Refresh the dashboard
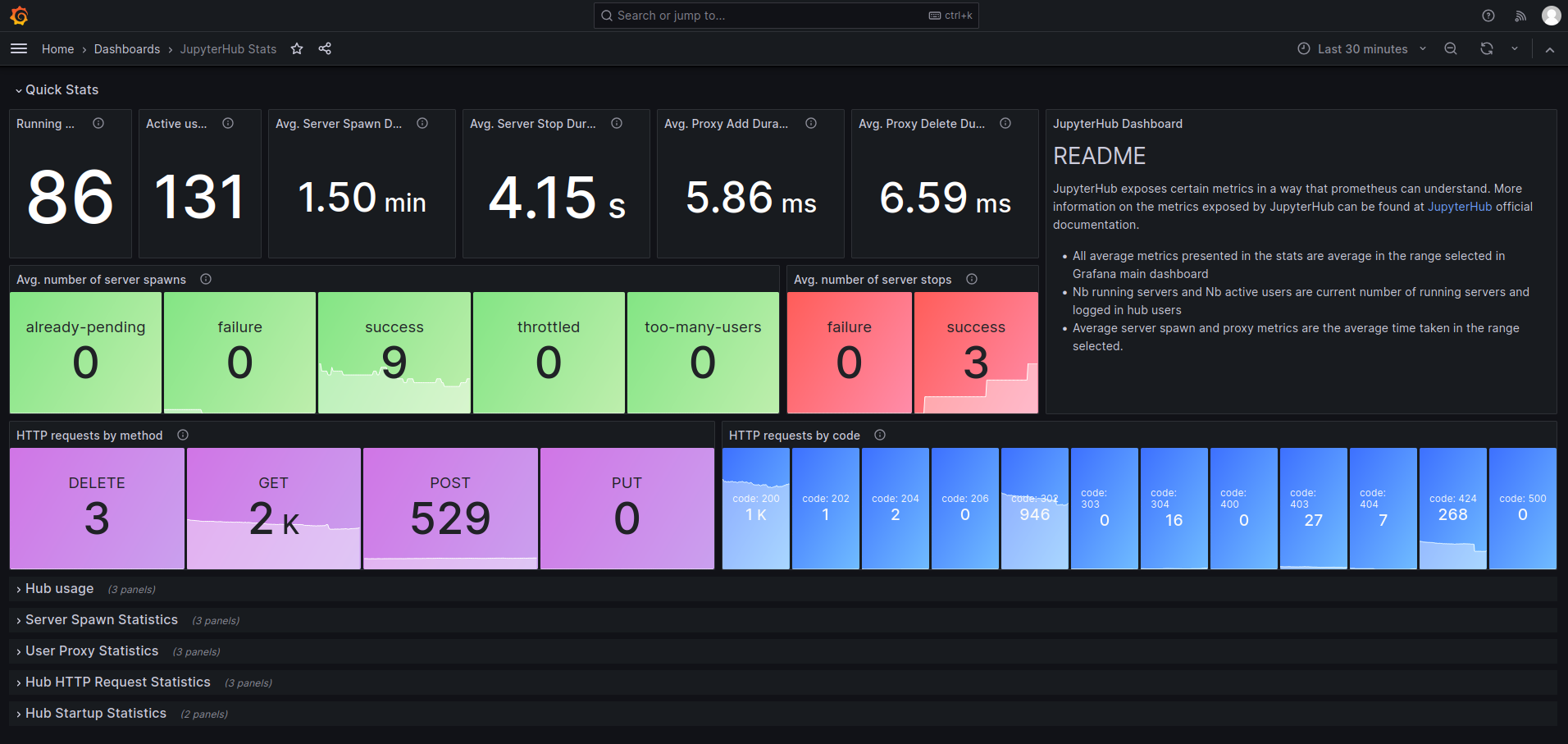Viewport: 1568px width, 744px height. click(x=1487, y=49)
